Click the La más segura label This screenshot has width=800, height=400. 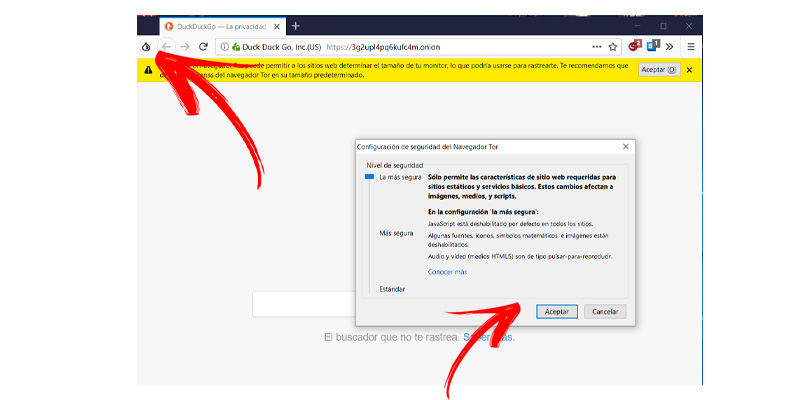401,178
